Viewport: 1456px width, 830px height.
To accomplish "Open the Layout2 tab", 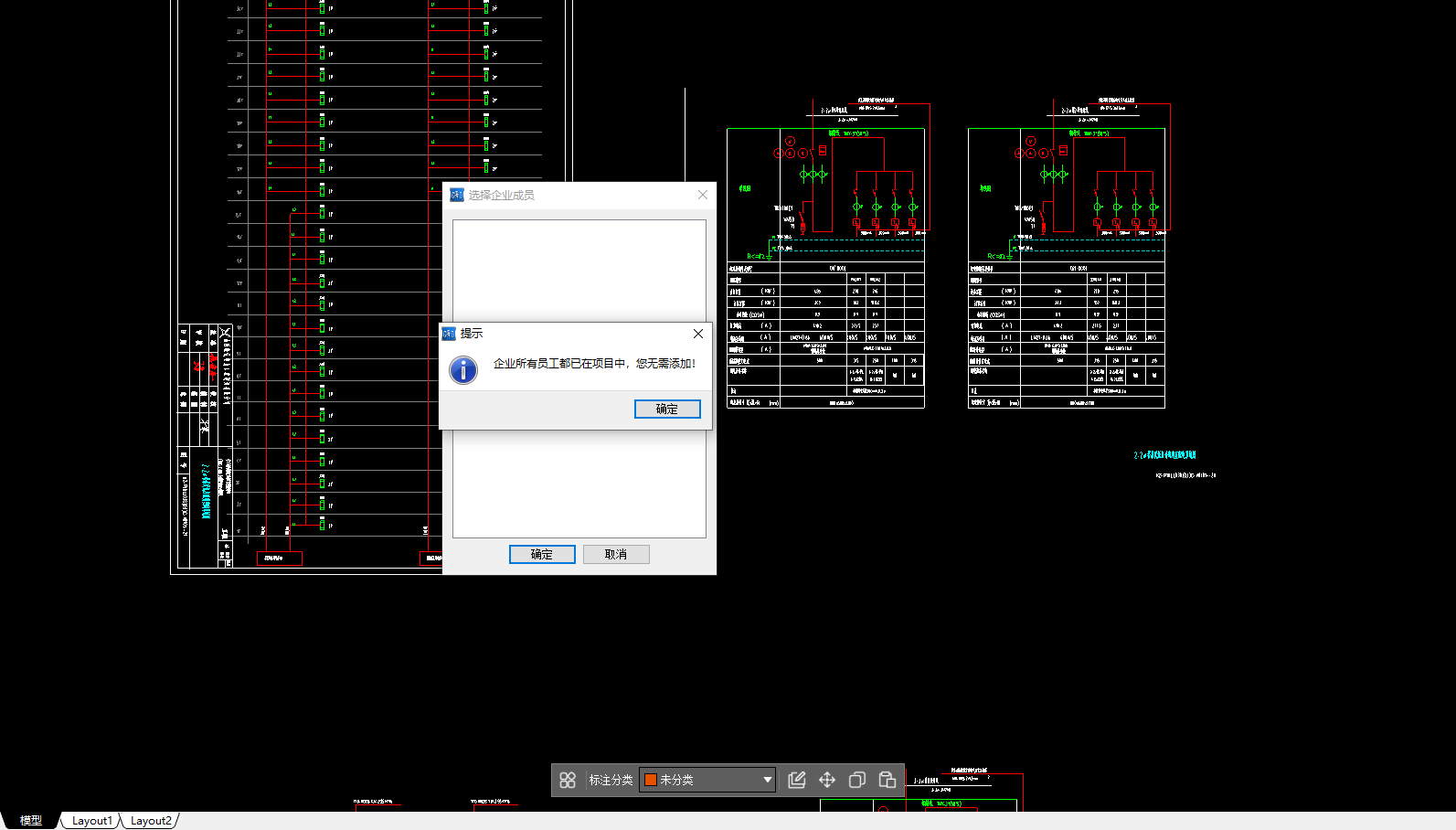I will point(150,821).
